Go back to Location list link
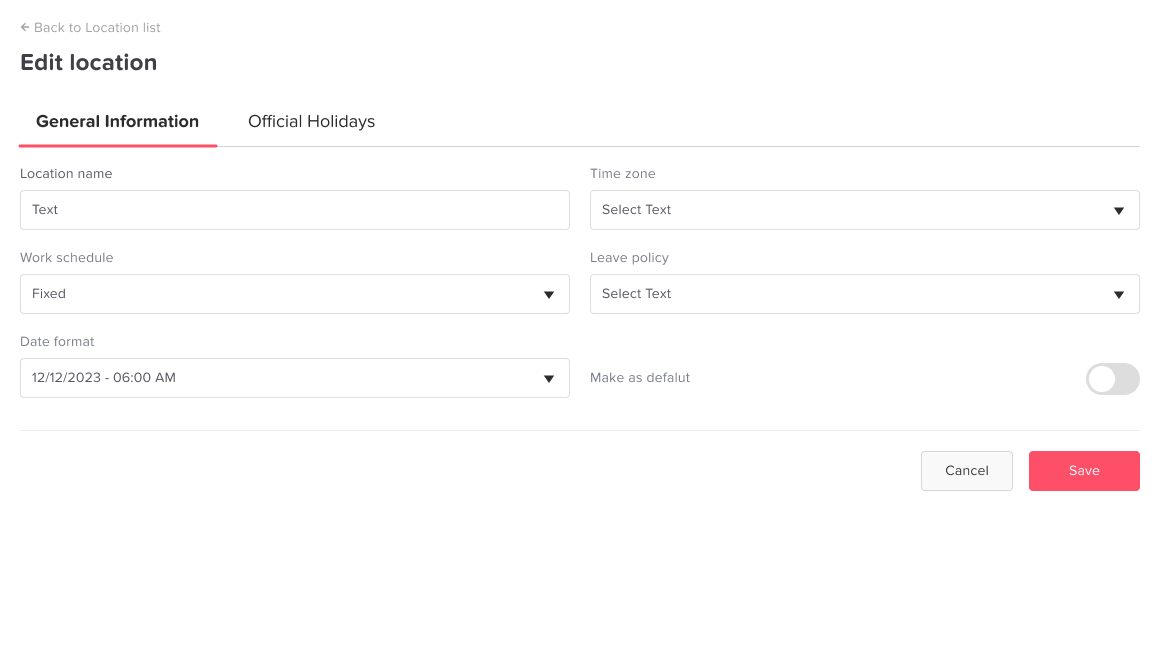 97,28
